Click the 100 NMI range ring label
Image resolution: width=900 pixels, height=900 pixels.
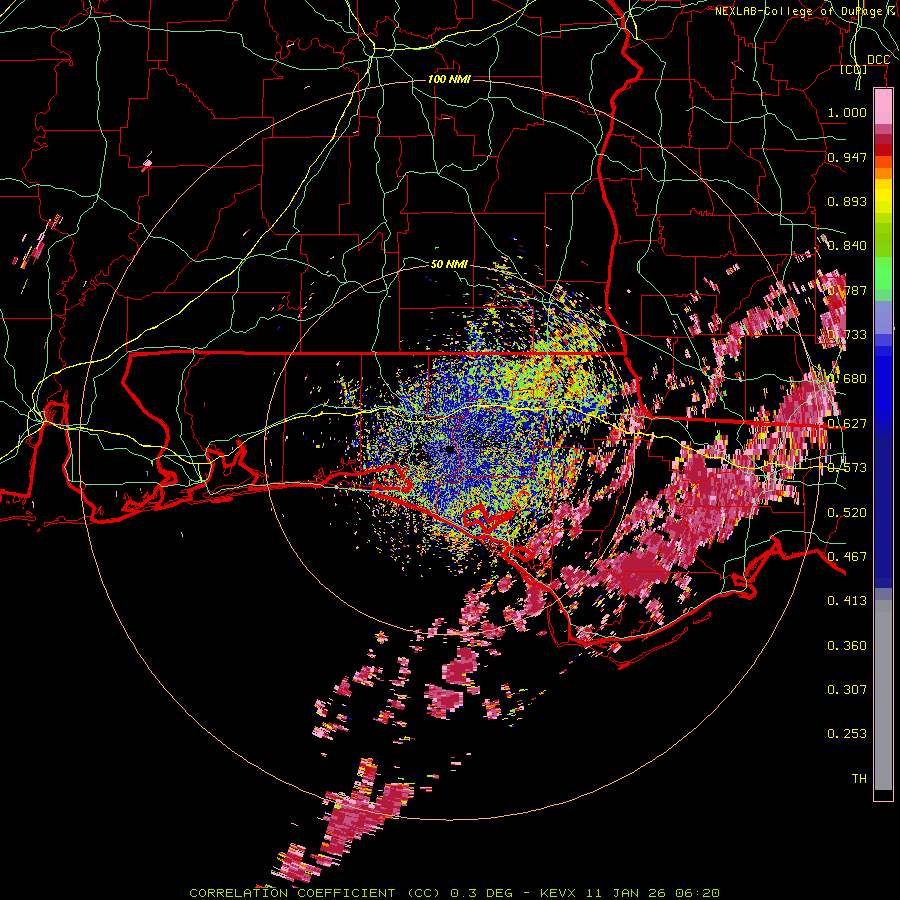449,79
